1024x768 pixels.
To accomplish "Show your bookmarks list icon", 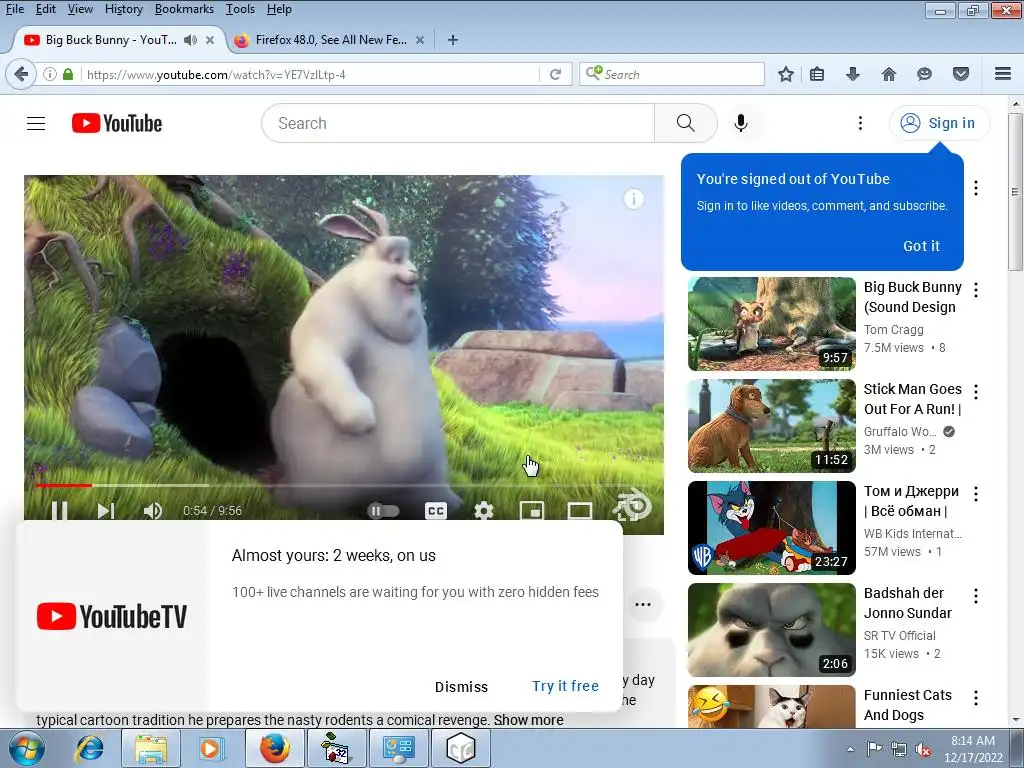I will pos(817,74).
